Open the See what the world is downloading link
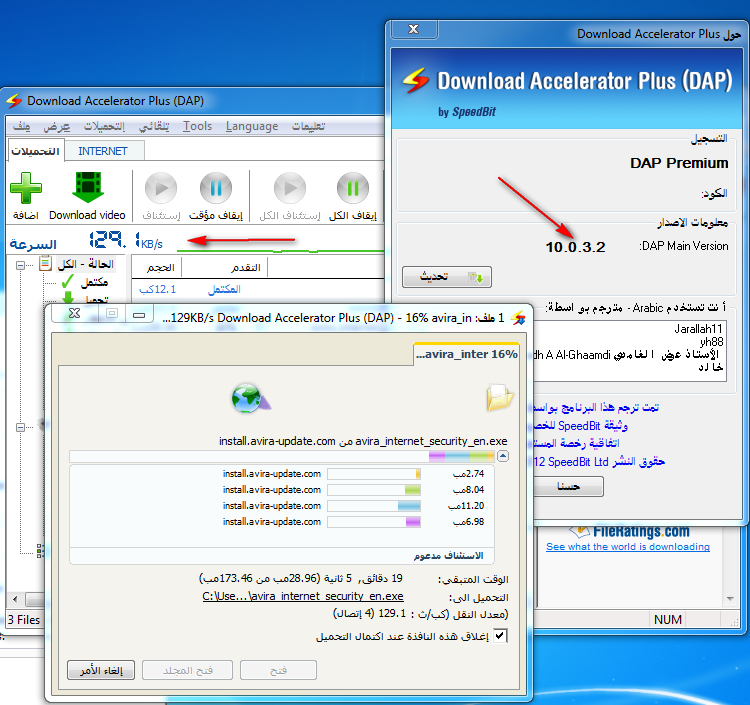This screenshot has height=705, width=750. click(628, 547)
